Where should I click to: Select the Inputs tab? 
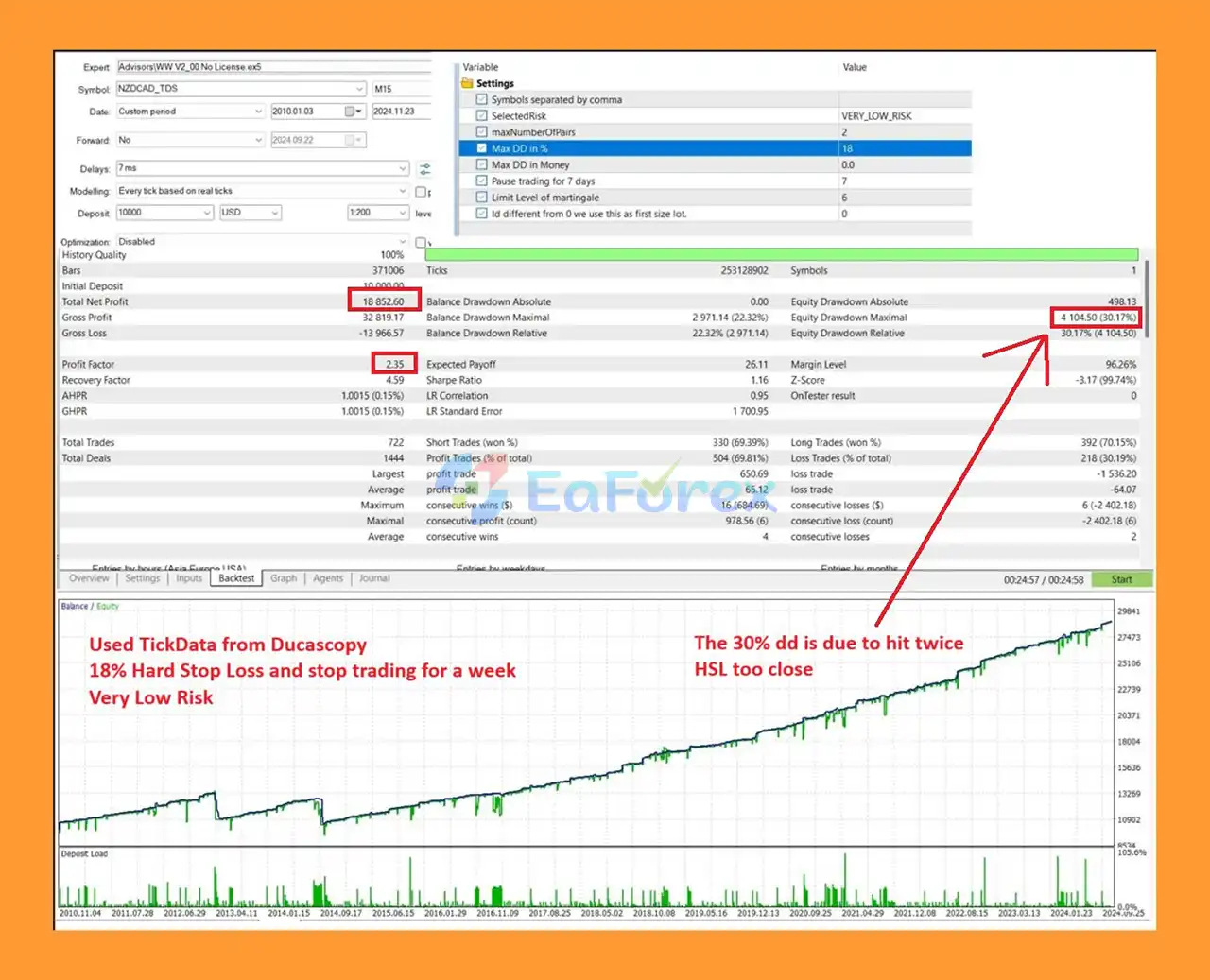[189, 578]
